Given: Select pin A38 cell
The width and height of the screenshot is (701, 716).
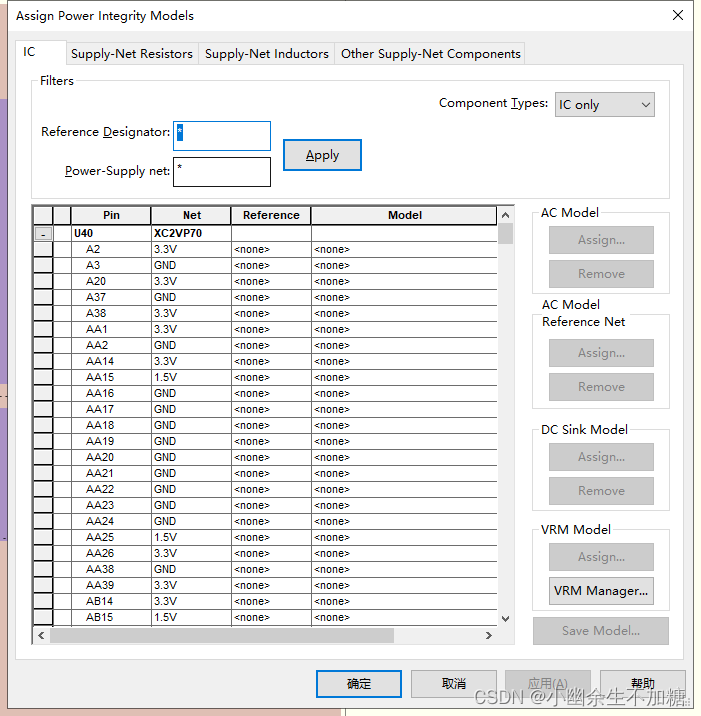Looking at the screenshot, I should [x=111, y=313].
